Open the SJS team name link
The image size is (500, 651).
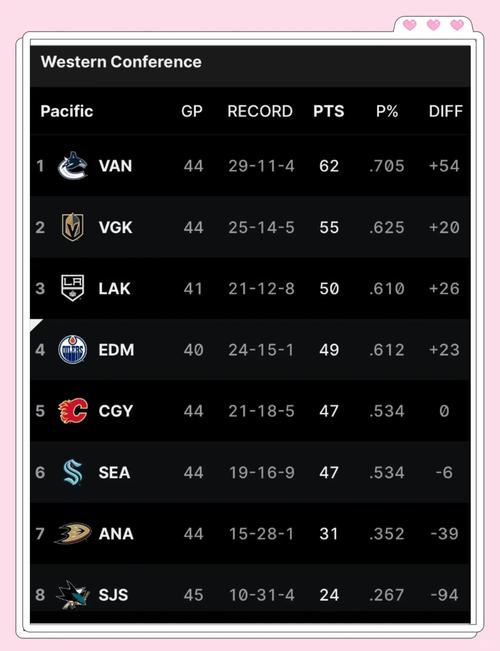tap(113, 595)
